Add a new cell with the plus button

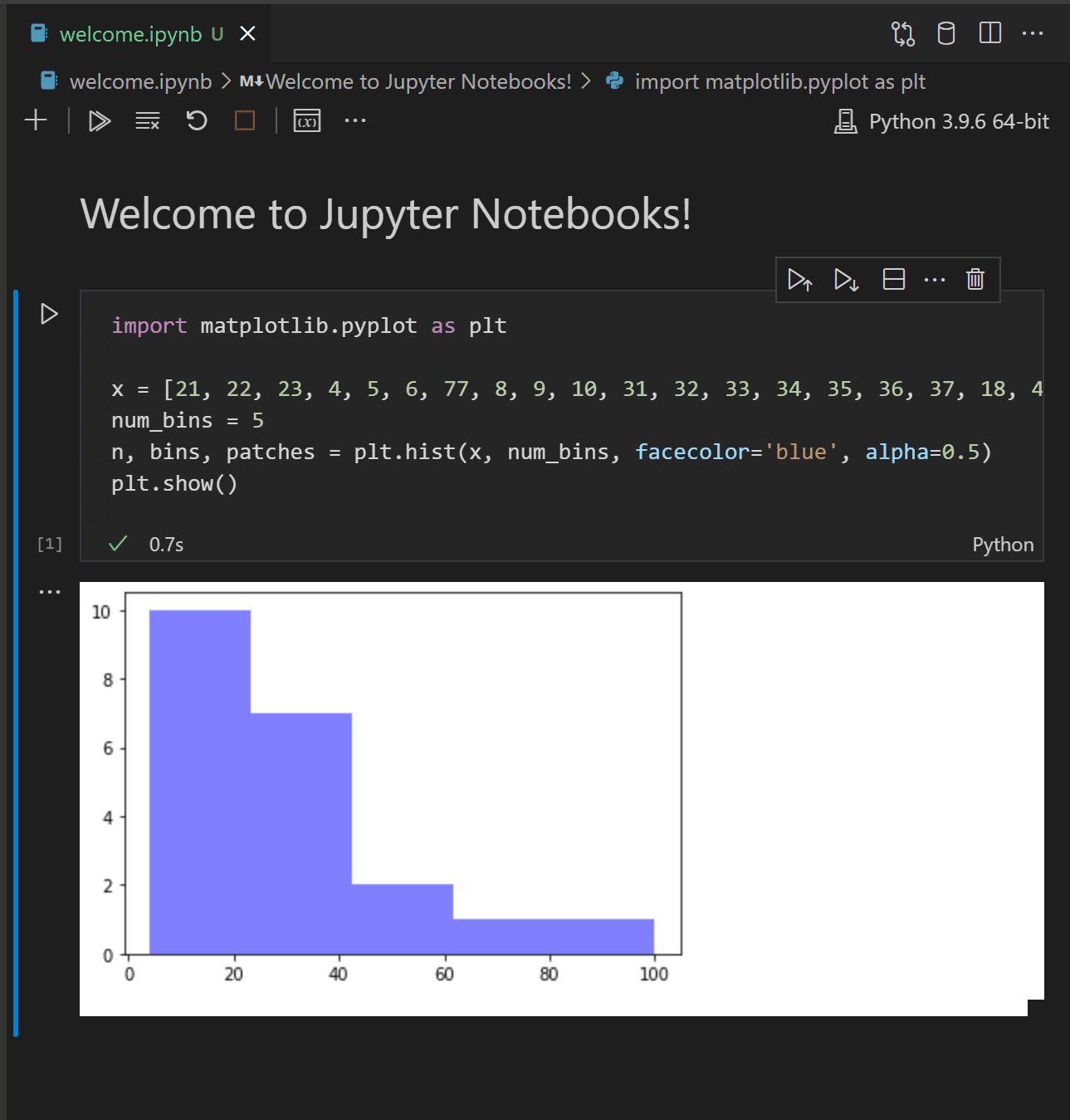pos(36,120)
